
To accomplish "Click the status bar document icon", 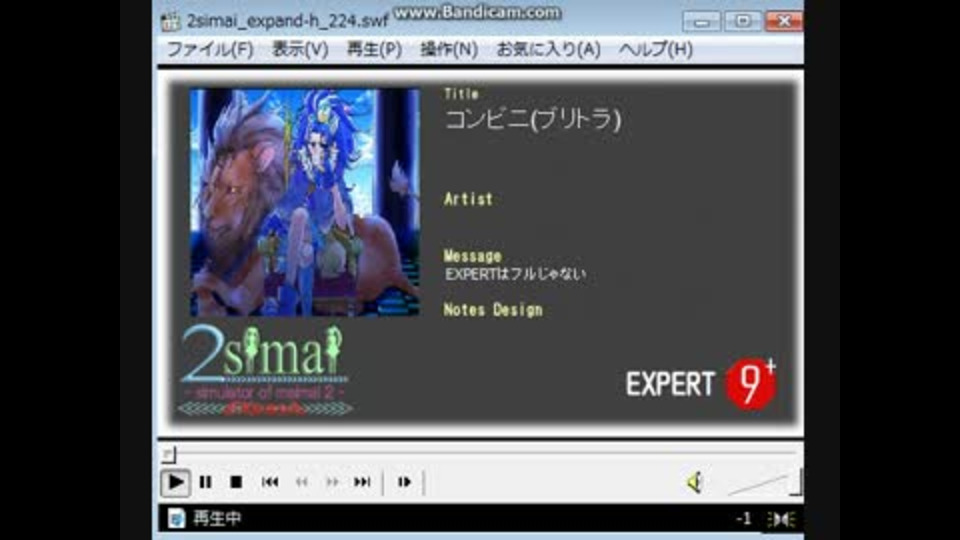I will (176, 519).
